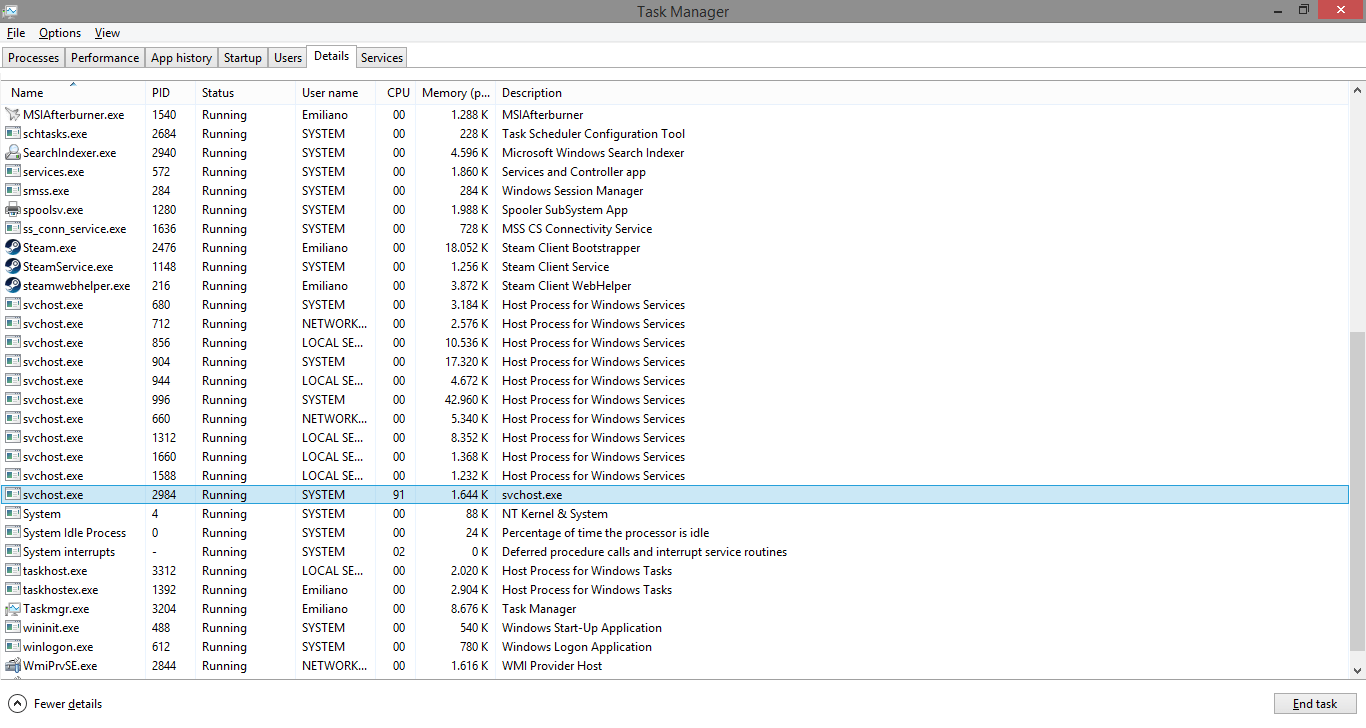Click the WmiPrvSE.exe icon
The height and width of the screenshot is (728, 1366).
(15, 665)
